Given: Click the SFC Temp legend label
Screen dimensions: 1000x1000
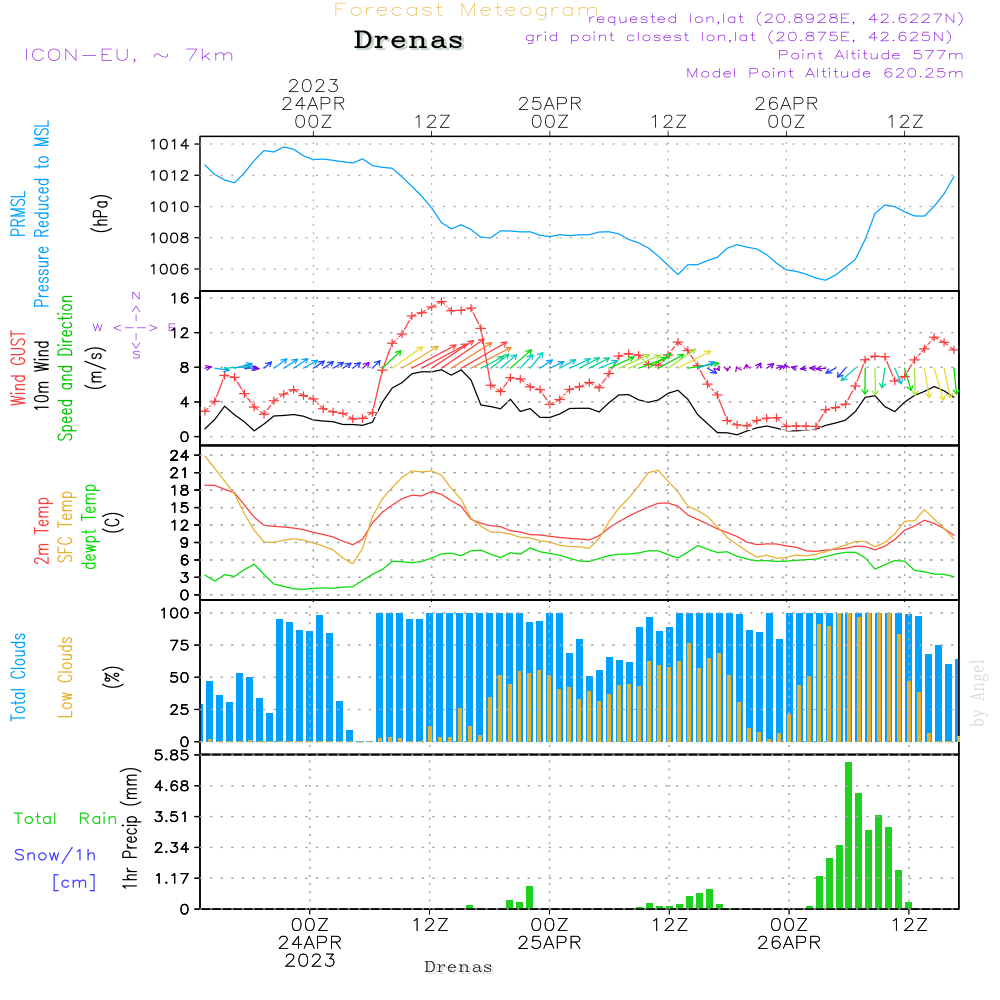Looking at the screenshot, I should click(x=66, y=527).
